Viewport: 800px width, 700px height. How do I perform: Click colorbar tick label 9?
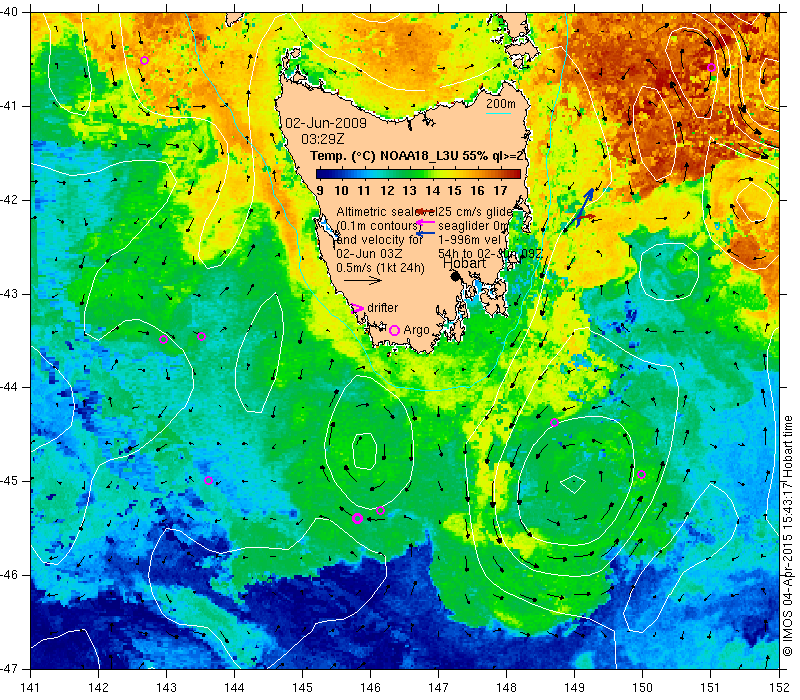(x=320, y=191)
